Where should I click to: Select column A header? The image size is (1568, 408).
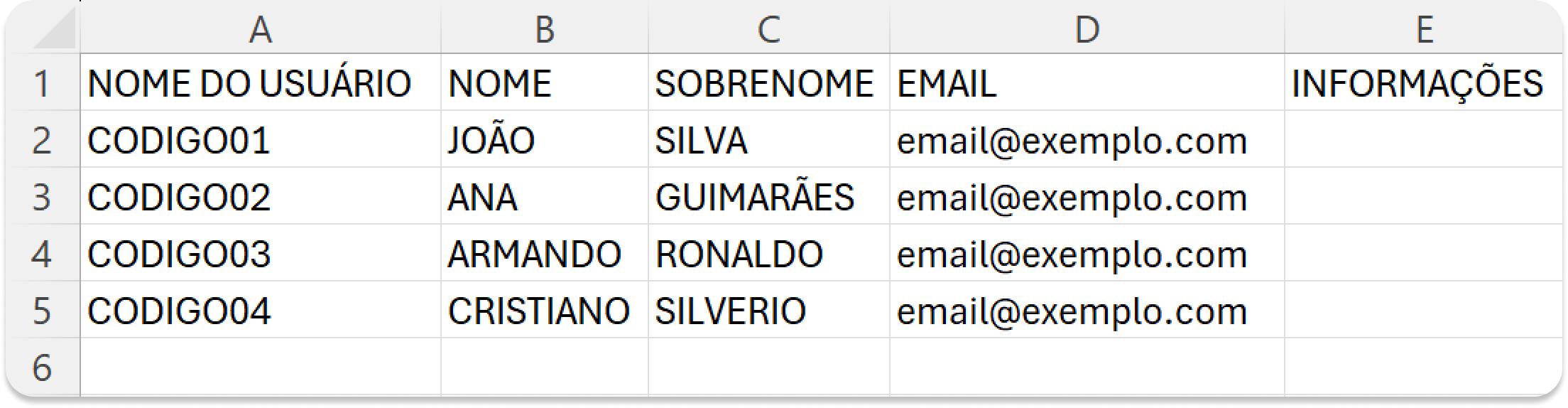click(260, 30)
